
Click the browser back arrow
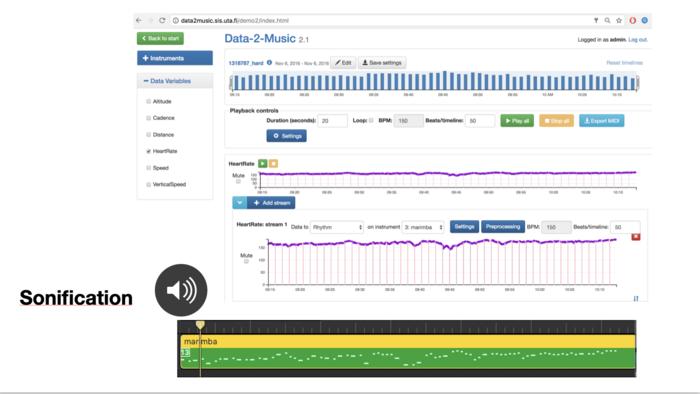point(139,21)
